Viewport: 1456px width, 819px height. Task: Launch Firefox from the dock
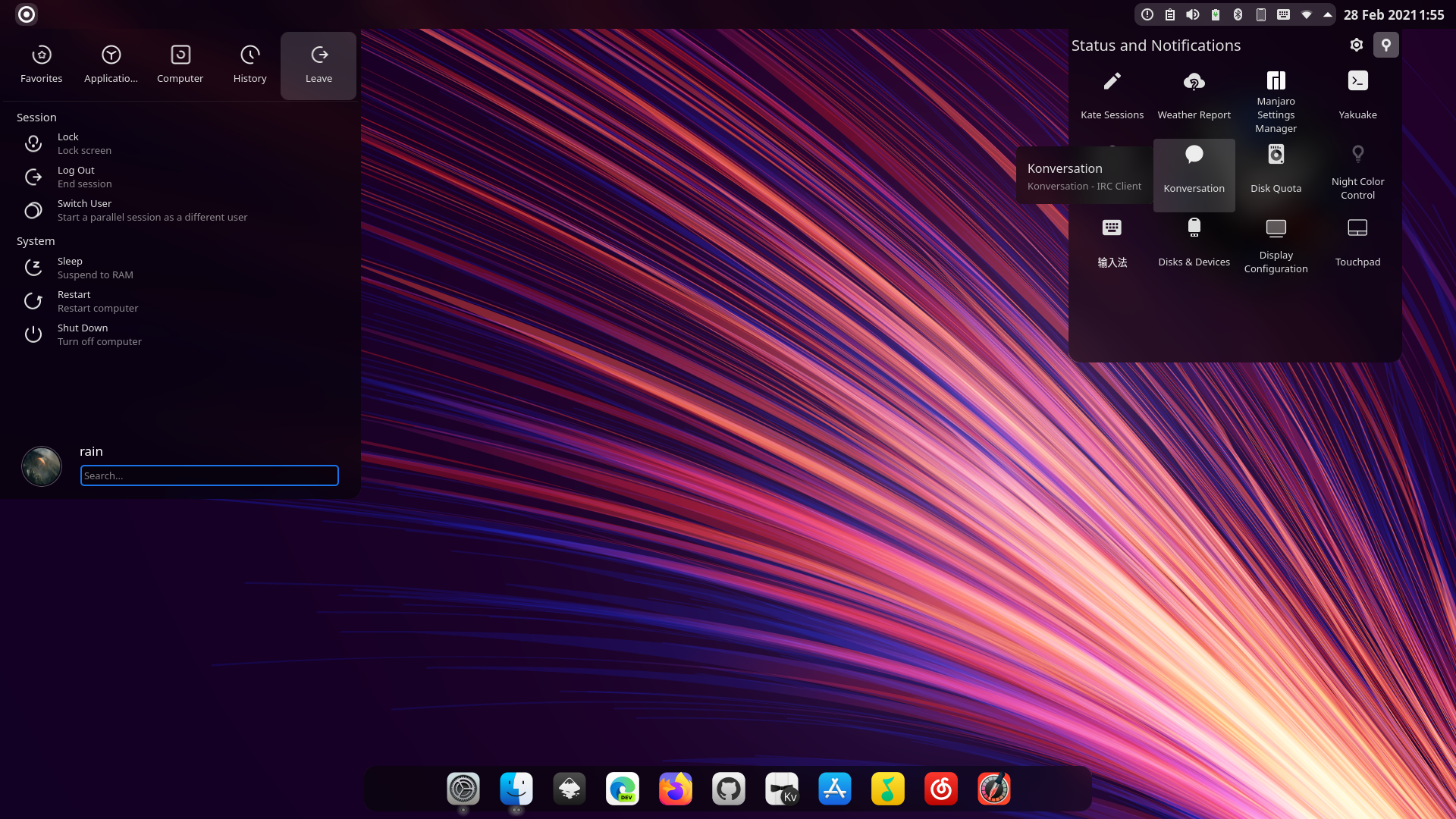(675, 789)
